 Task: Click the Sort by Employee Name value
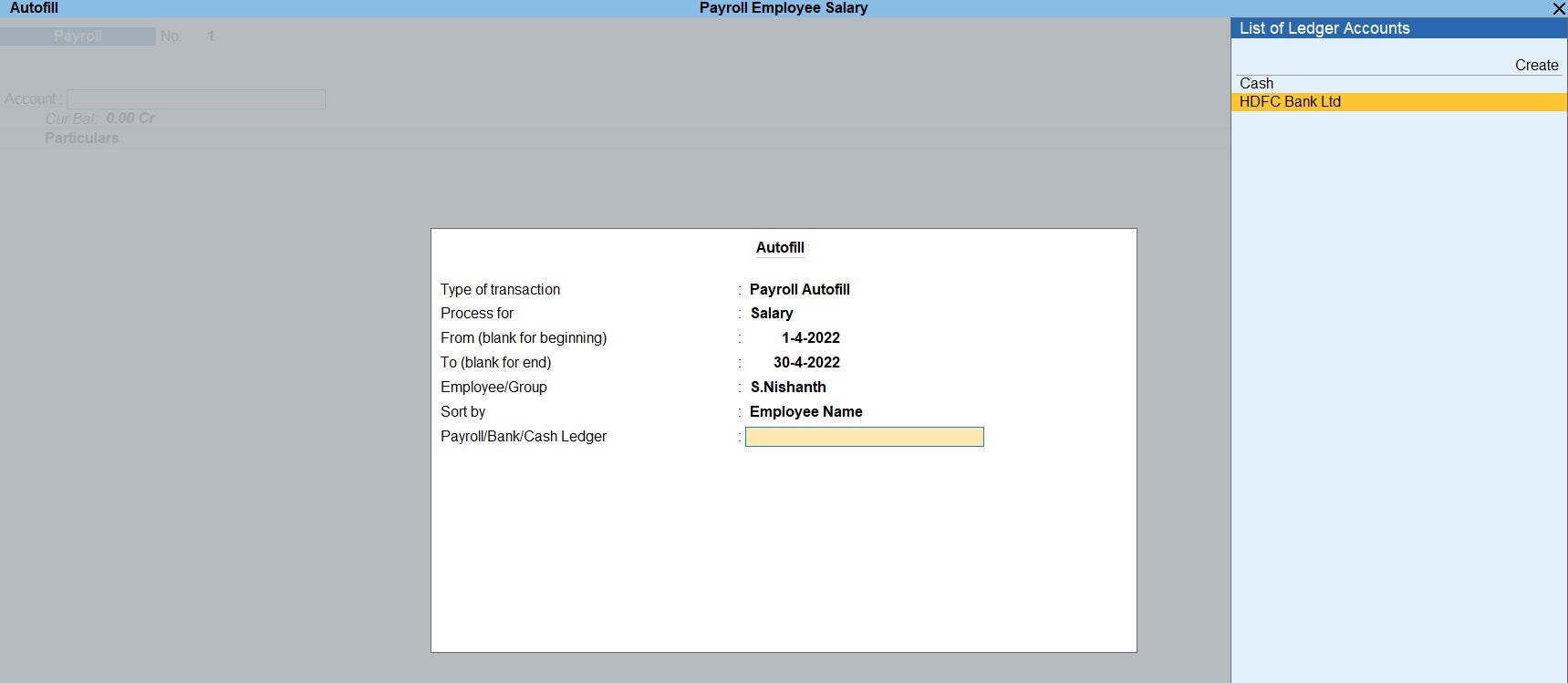(x=805, y=412)
